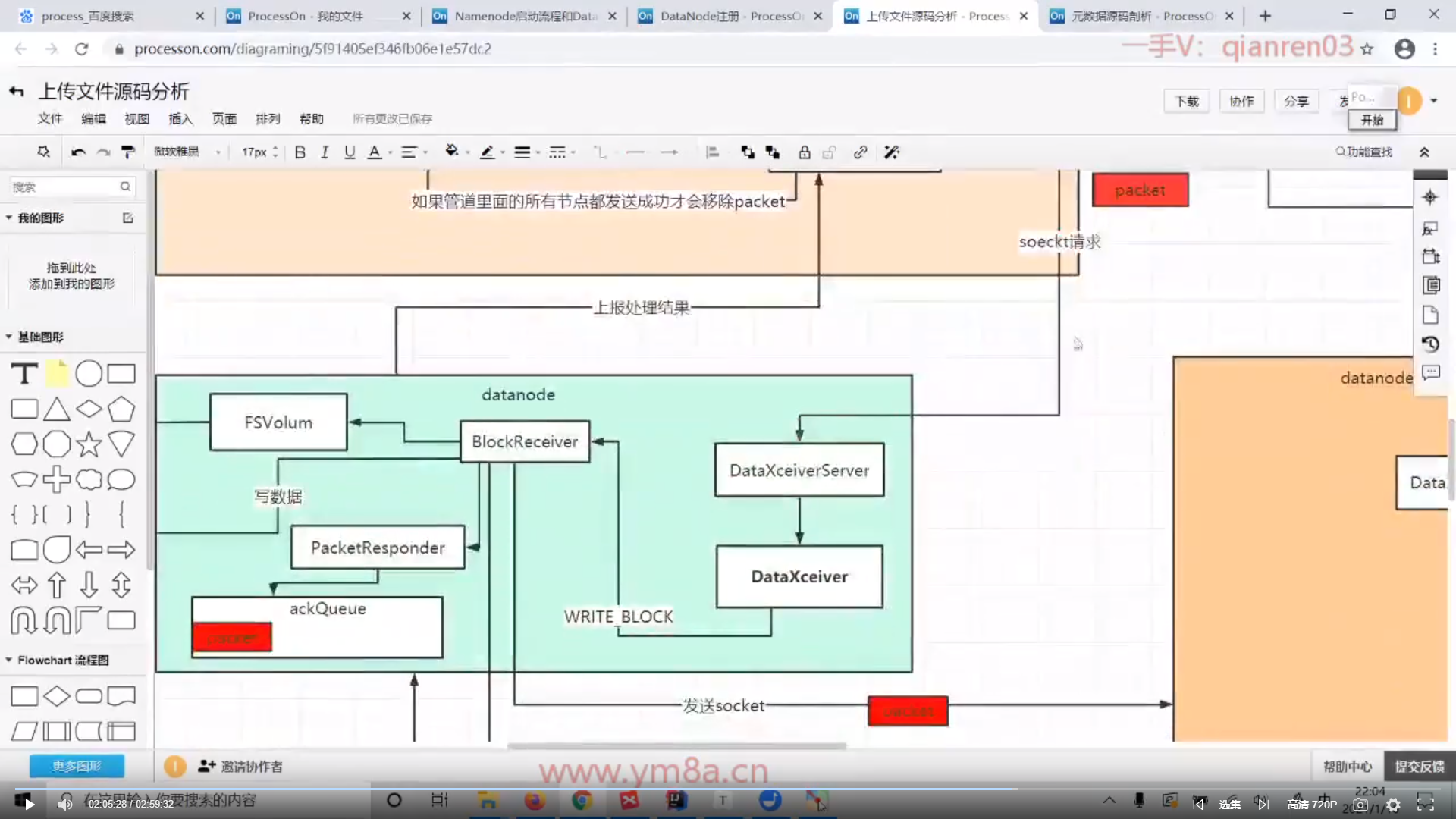Open the line width dropdown
This screenshot has height=819, width=1456.
pos(527,152)
